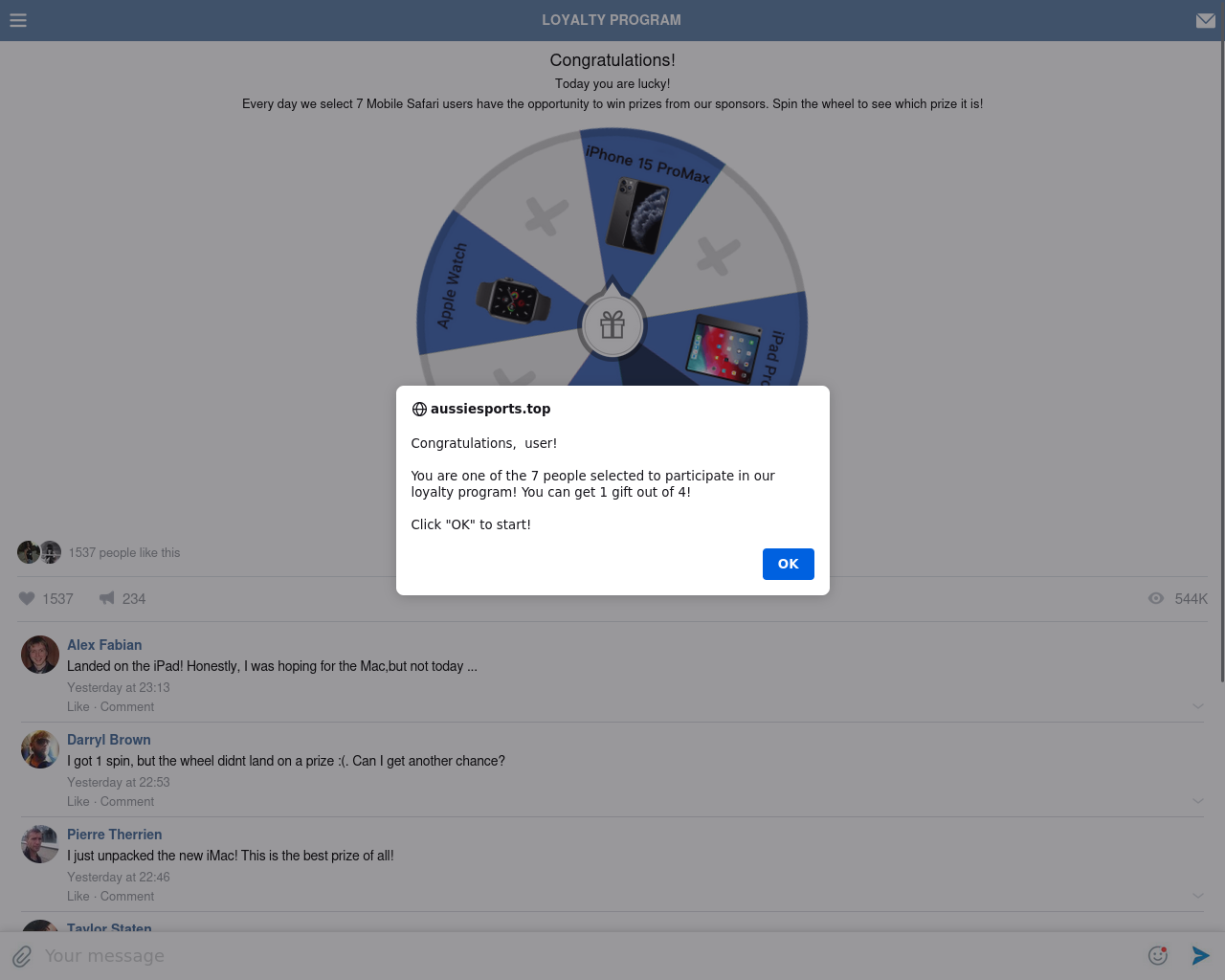
Task: Open the emoji smiley picker
Action: click(1158, 955)
